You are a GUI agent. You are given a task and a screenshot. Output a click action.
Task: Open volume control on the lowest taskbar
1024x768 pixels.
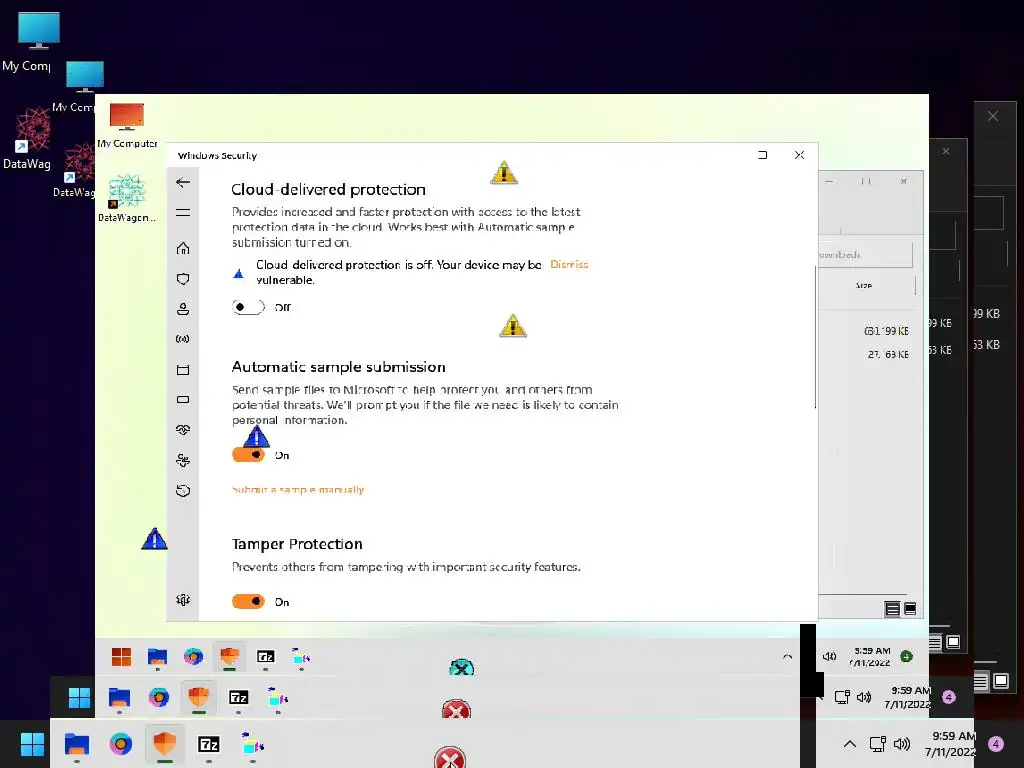(x=902, y=744)
